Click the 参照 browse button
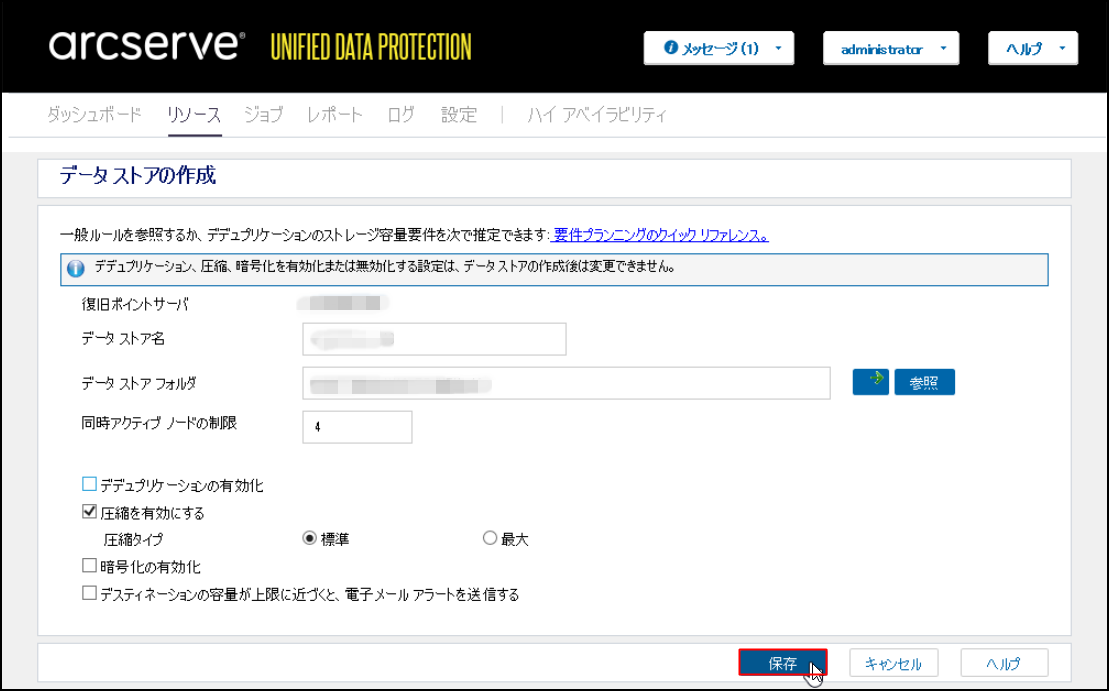 coord(924,382)
